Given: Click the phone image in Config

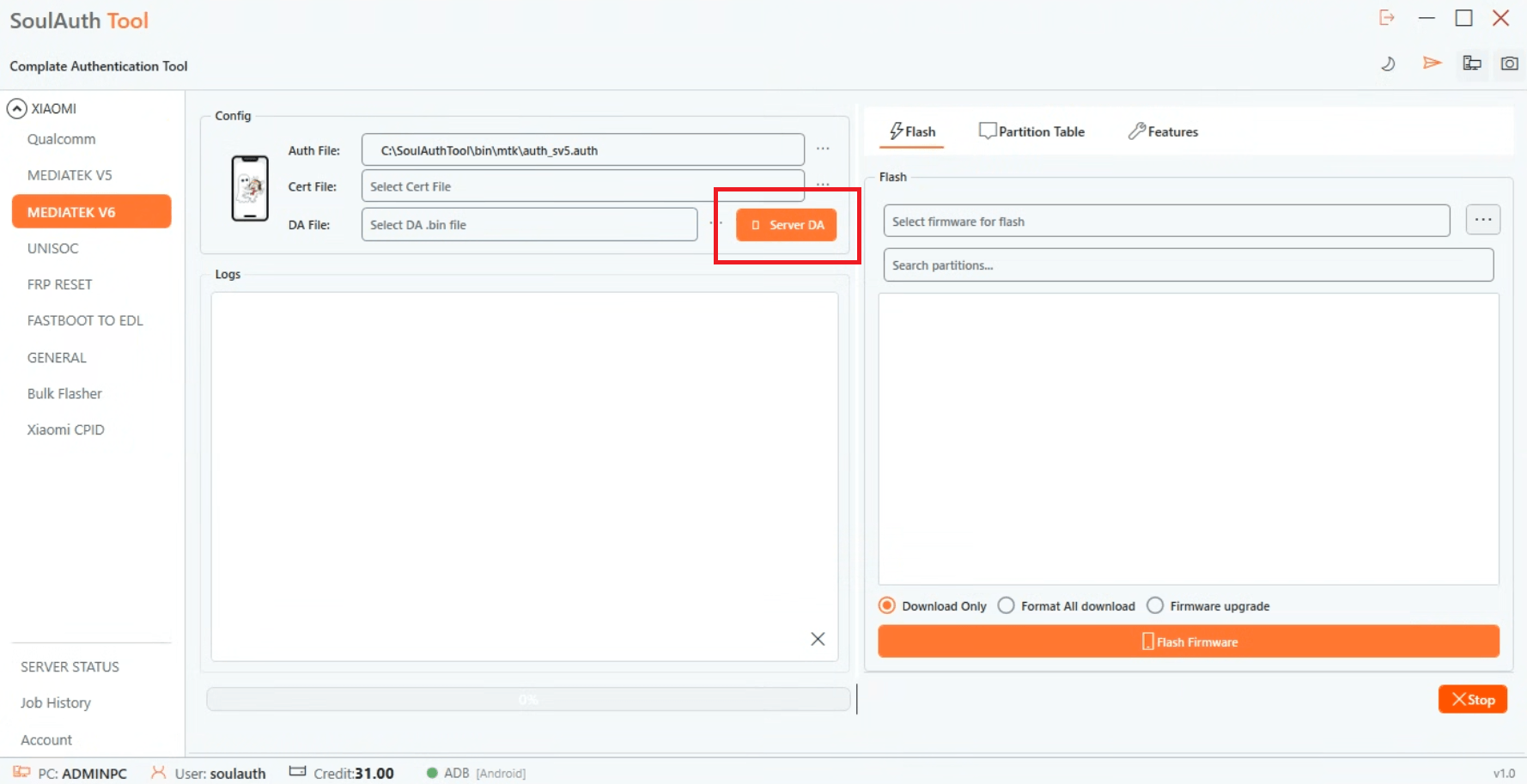Looking at the screenshot, I should click(250, 188).
